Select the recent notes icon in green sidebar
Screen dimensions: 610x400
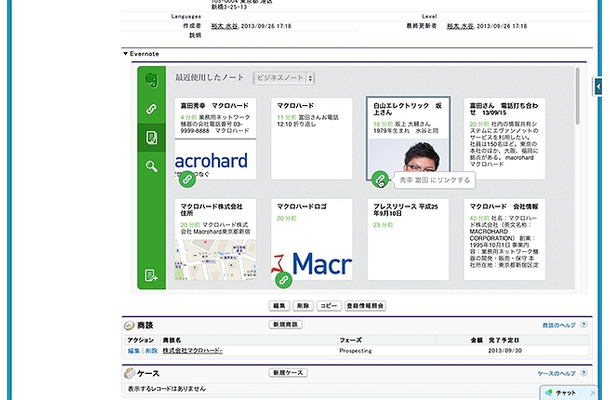tap(151, 137)
